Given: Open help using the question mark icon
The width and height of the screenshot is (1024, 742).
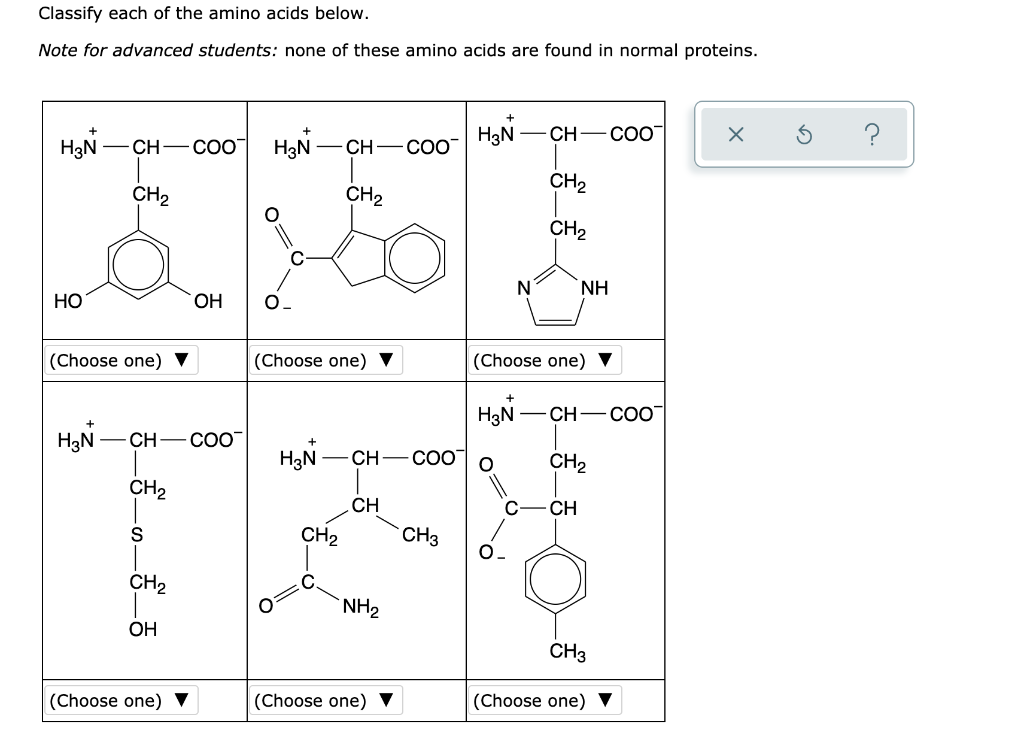Looking at the screenshot, I should pyautogui.click(x=874, y=134).
